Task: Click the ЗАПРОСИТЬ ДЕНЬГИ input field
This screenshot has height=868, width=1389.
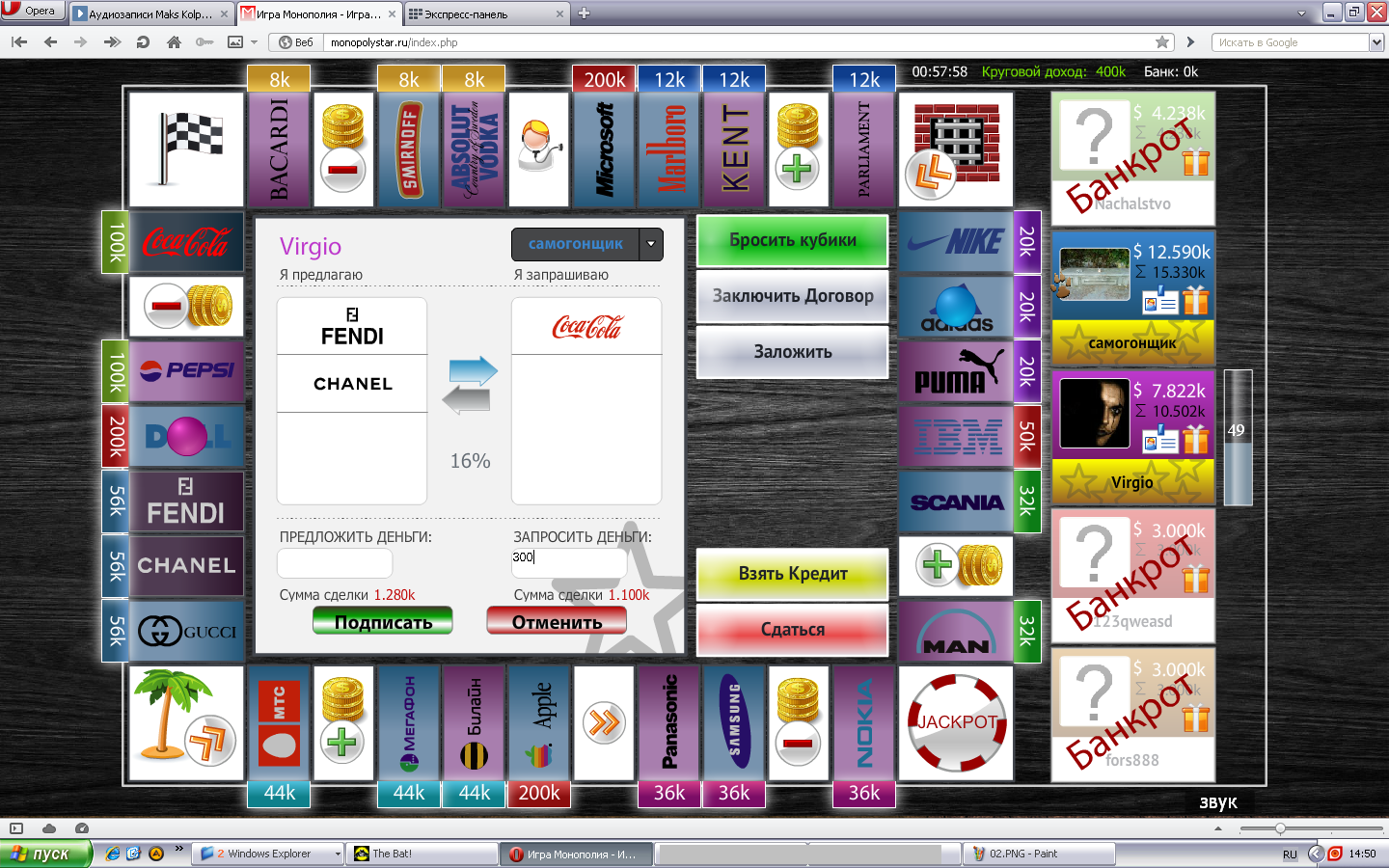Action: click(x=569, y=562)
